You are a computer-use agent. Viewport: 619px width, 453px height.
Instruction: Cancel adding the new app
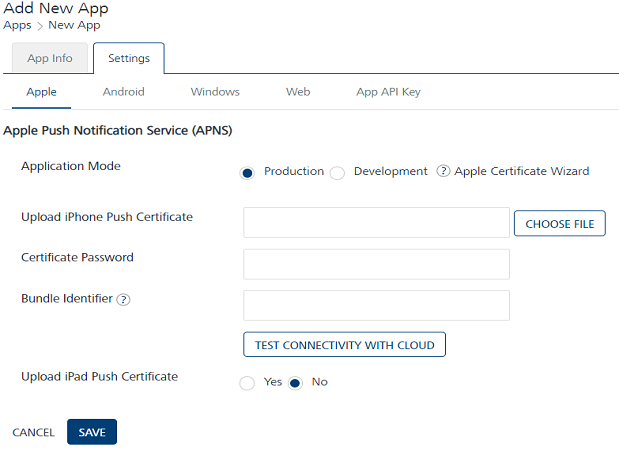[33, 432]
